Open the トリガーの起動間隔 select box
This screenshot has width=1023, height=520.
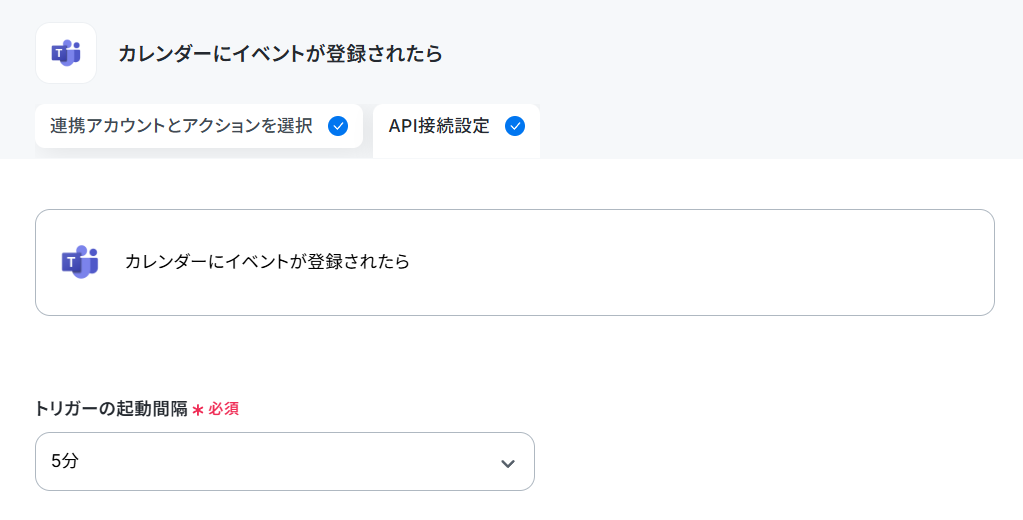coord(285,461)
